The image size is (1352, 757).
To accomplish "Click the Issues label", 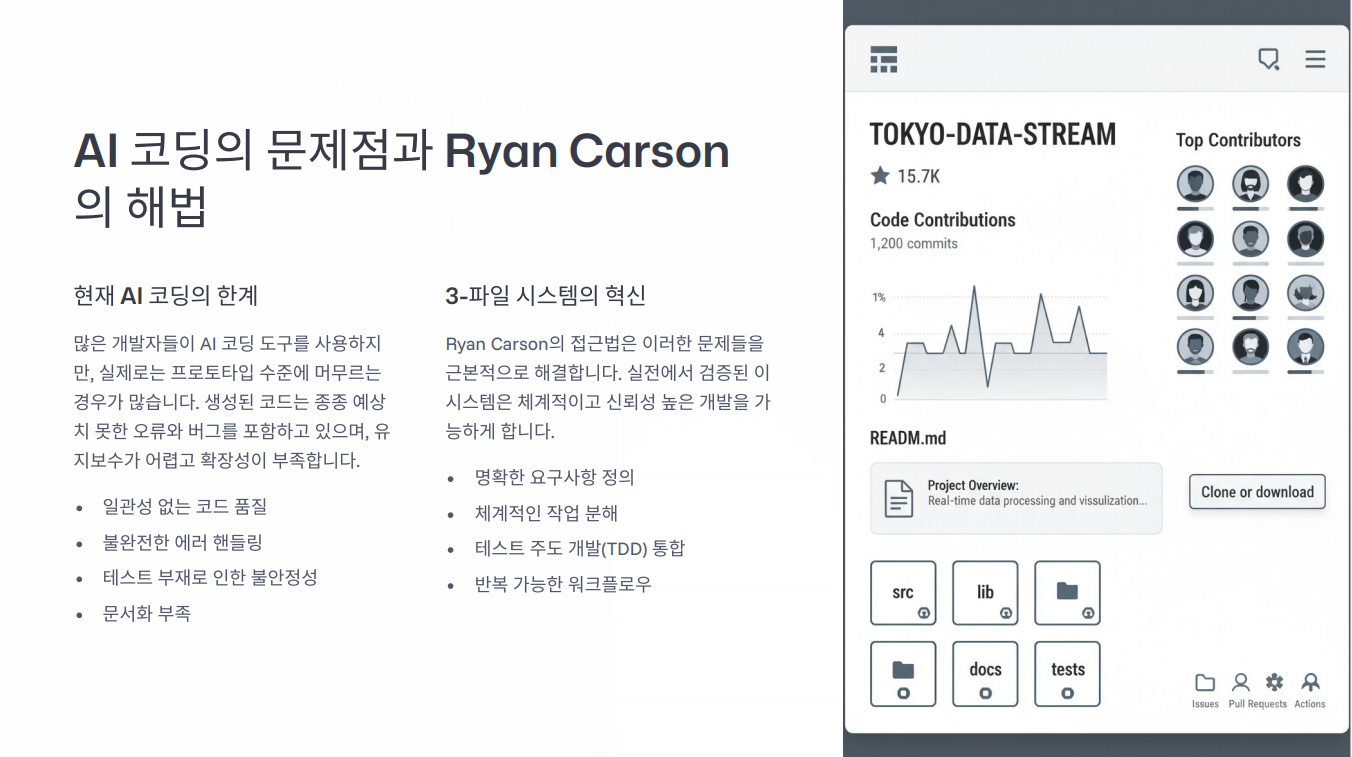I will 1205,704.
